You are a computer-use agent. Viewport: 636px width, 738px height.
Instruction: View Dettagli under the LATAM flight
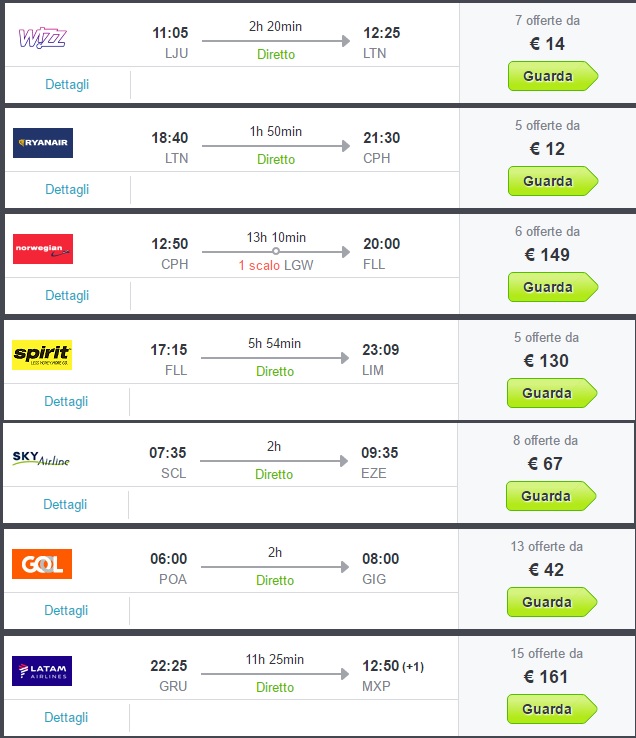(66, 717)
